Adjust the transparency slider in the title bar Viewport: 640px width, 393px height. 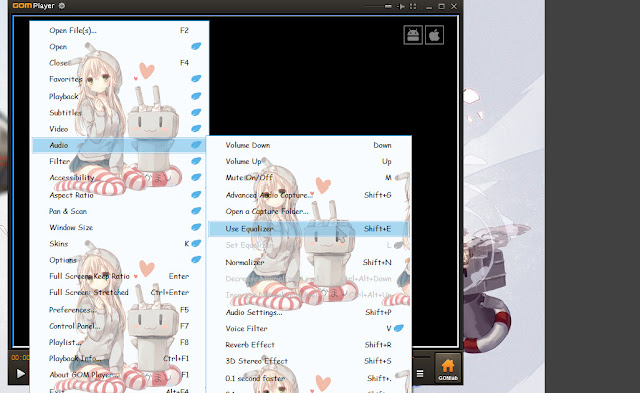pos(378,7)
